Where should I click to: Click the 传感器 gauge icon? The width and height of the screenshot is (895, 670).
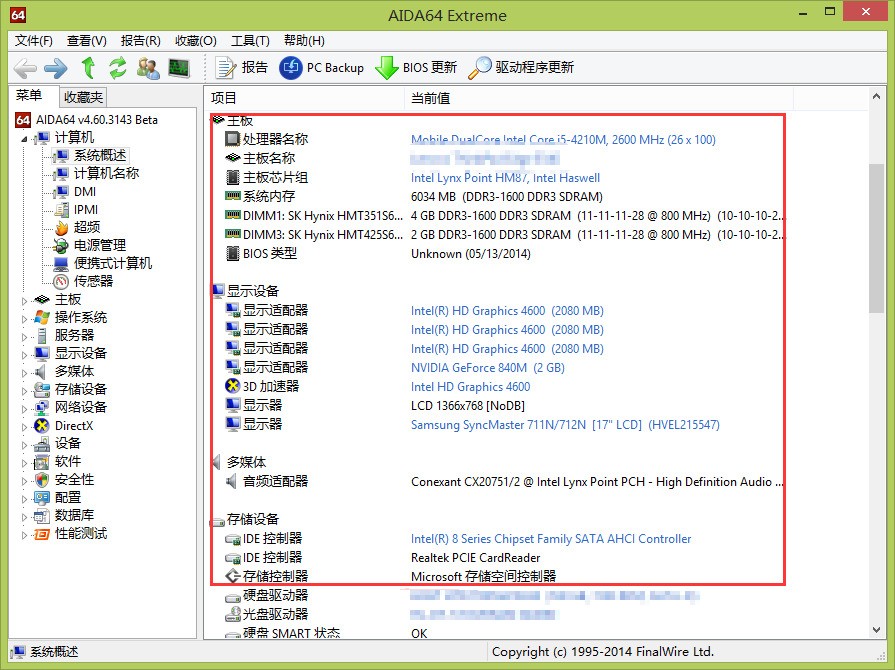pyautogui.click(x=61, y=281)
